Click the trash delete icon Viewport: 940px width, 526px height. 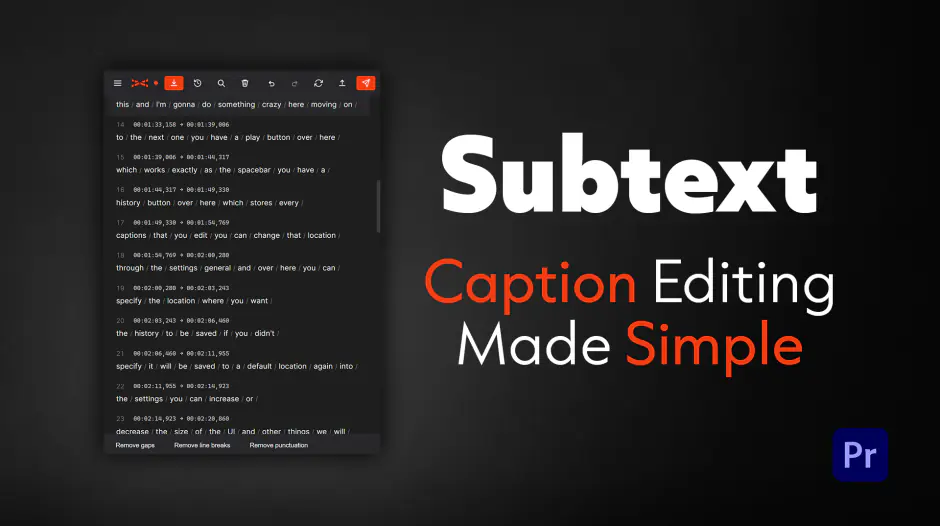pos(245,83)
